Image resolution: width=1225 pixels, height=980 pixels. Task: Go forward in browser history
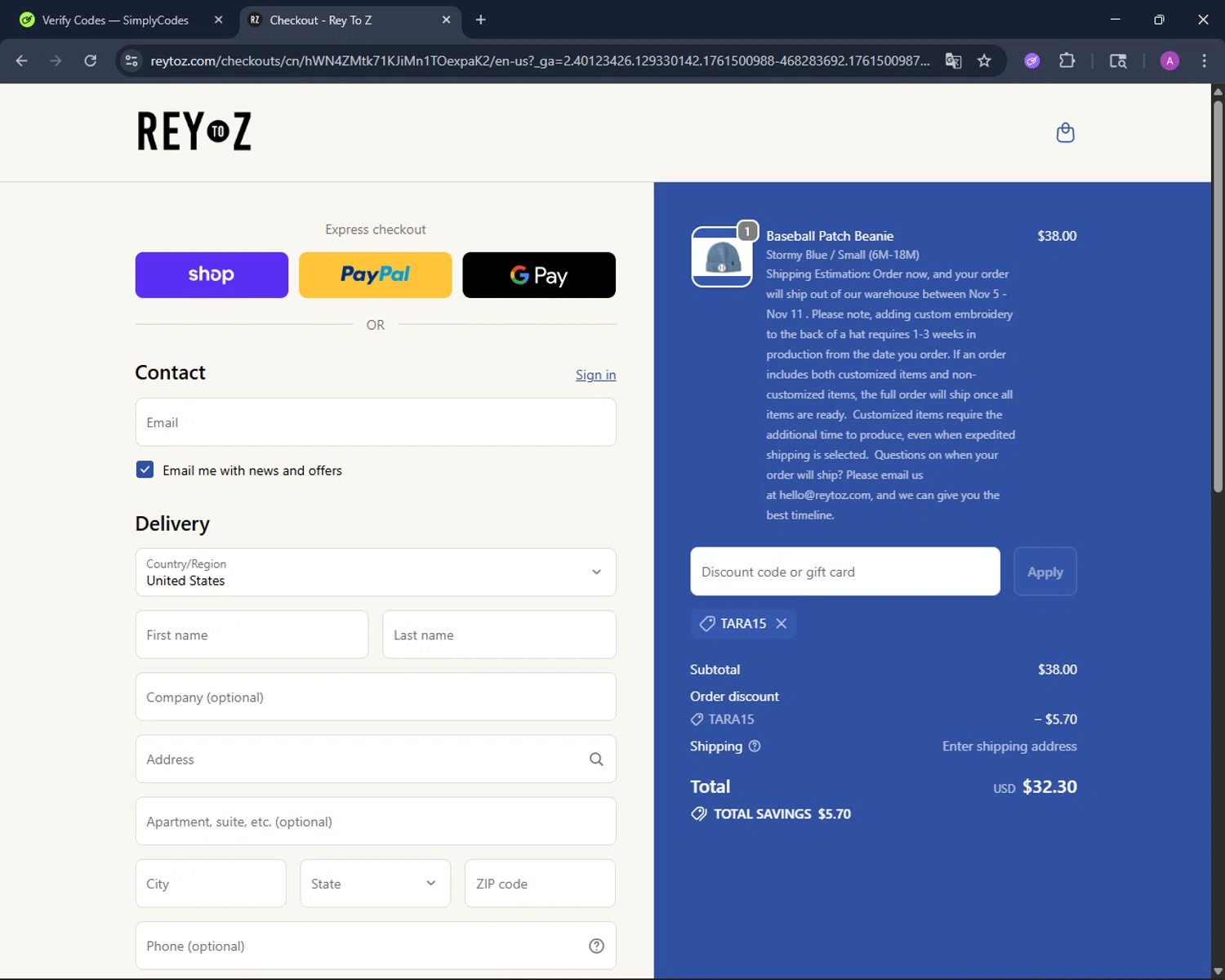(56, 60)
